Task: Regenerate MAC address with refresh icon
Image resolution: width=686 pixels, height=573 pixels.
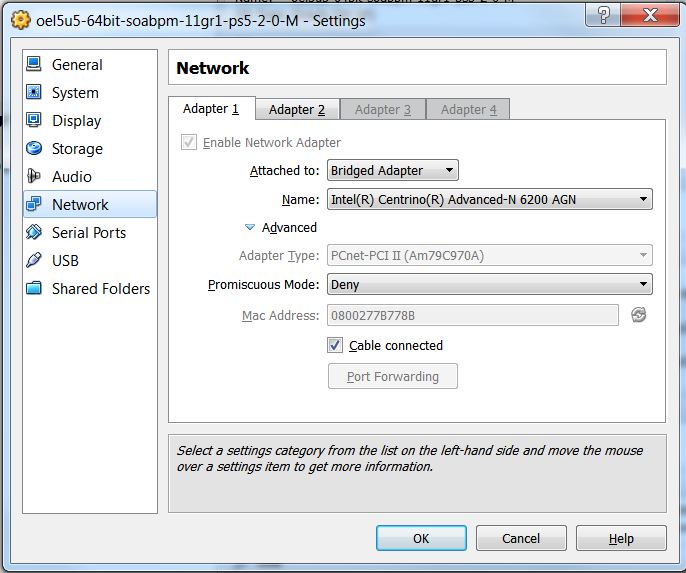Action: tap(639, 315)
